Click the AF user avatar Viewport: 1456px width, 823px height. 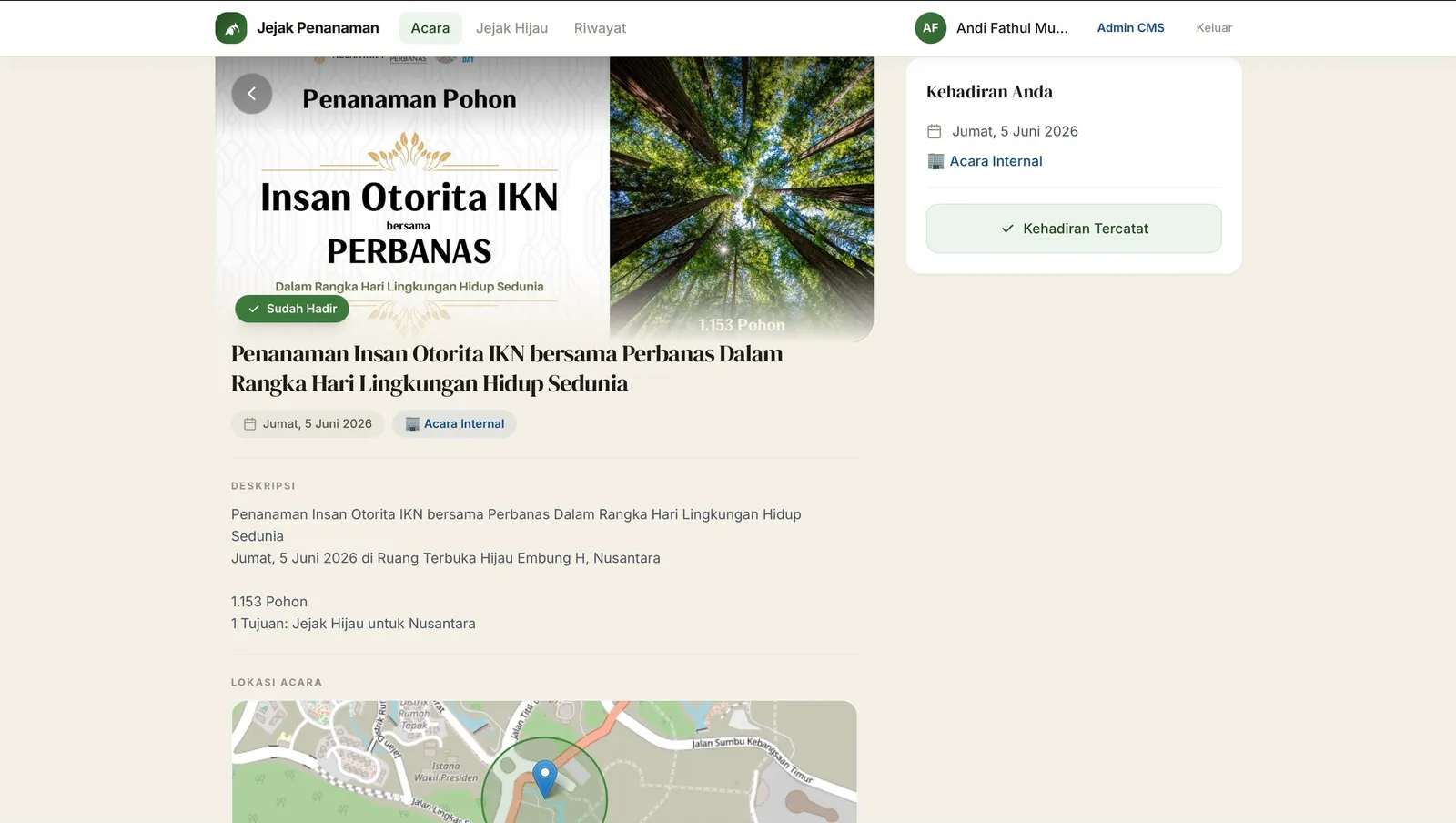[930, 28]
